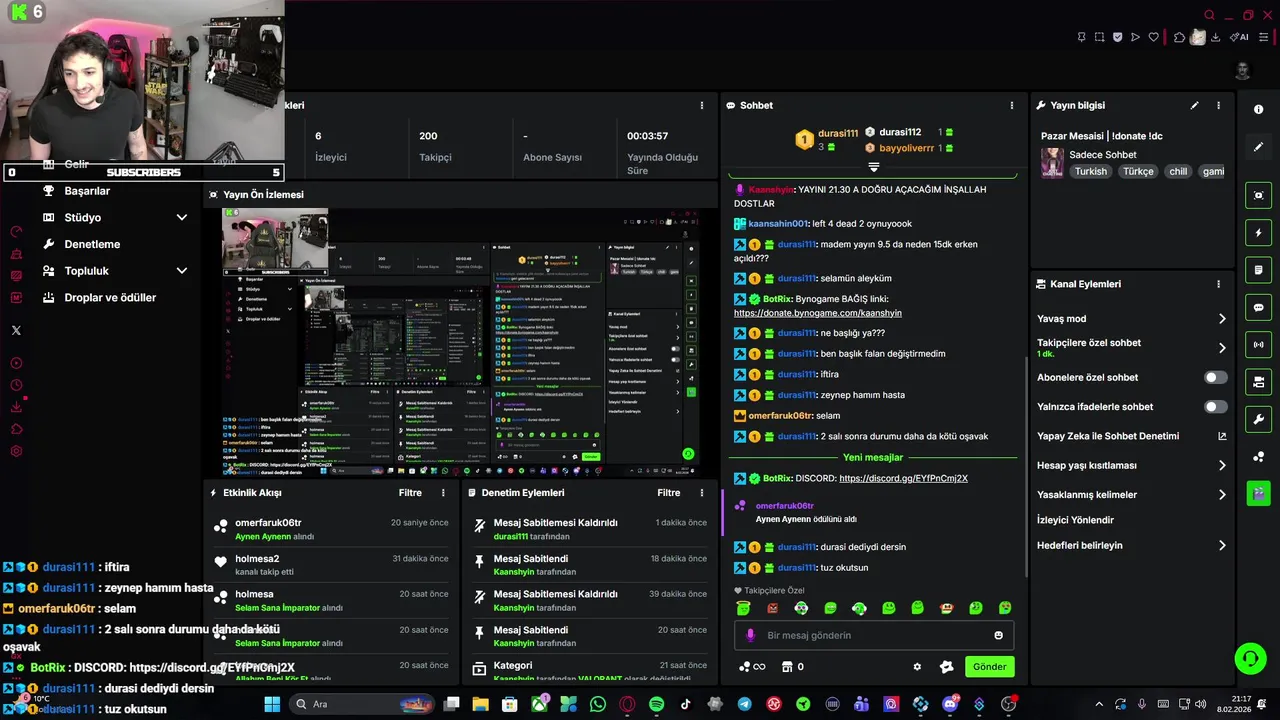Viewport: 1280px width, 720px height.
Task: Click the Türkçe tag in stream info
Action: [1138, 172]
